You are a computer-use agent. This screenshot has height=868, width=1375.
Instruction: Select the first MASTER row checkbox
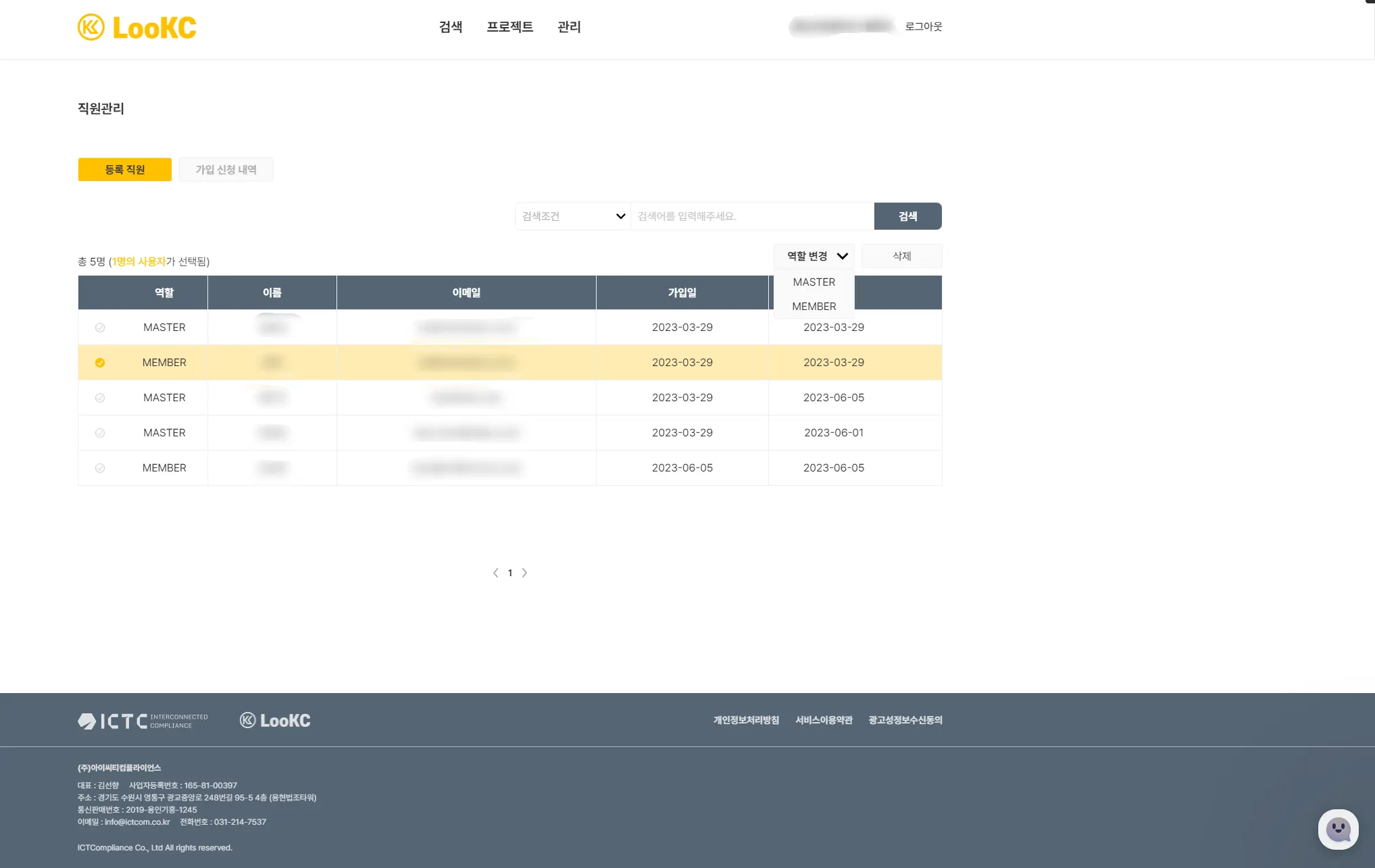(100, 328)
